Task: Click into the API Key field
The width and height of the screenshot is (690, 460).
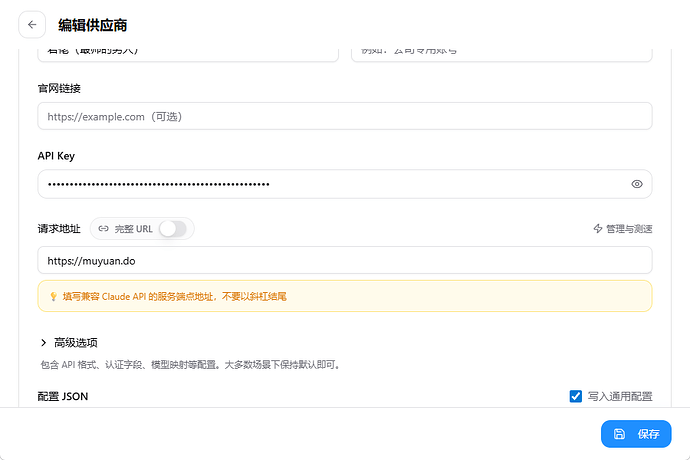Action: point(345,184)
